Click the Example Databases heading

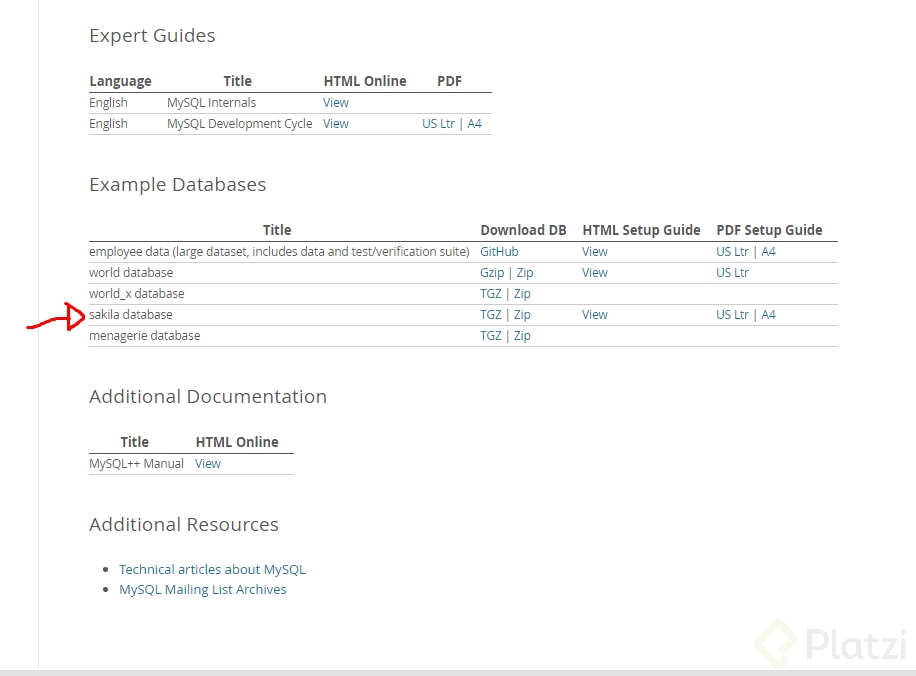[178, 185]
